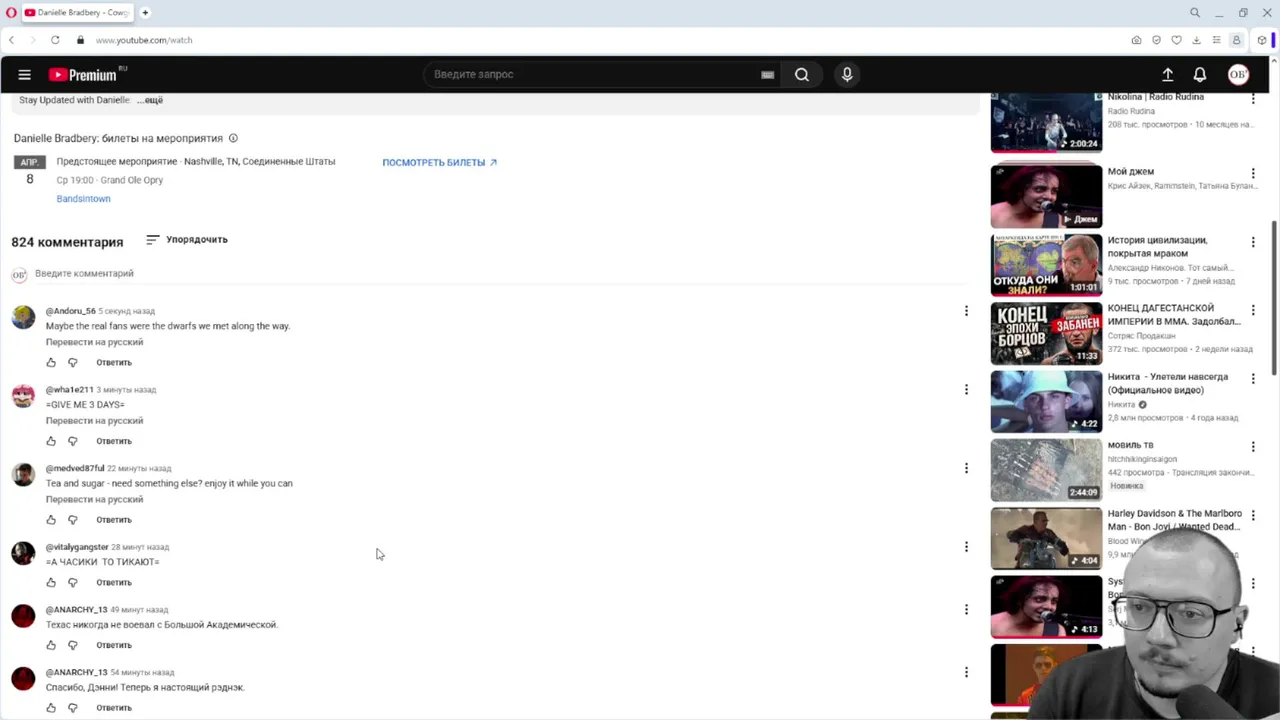Open the КОНЕЦ ЭПОХИ БОРЦОВ thumbnail

pos(1046,333)
